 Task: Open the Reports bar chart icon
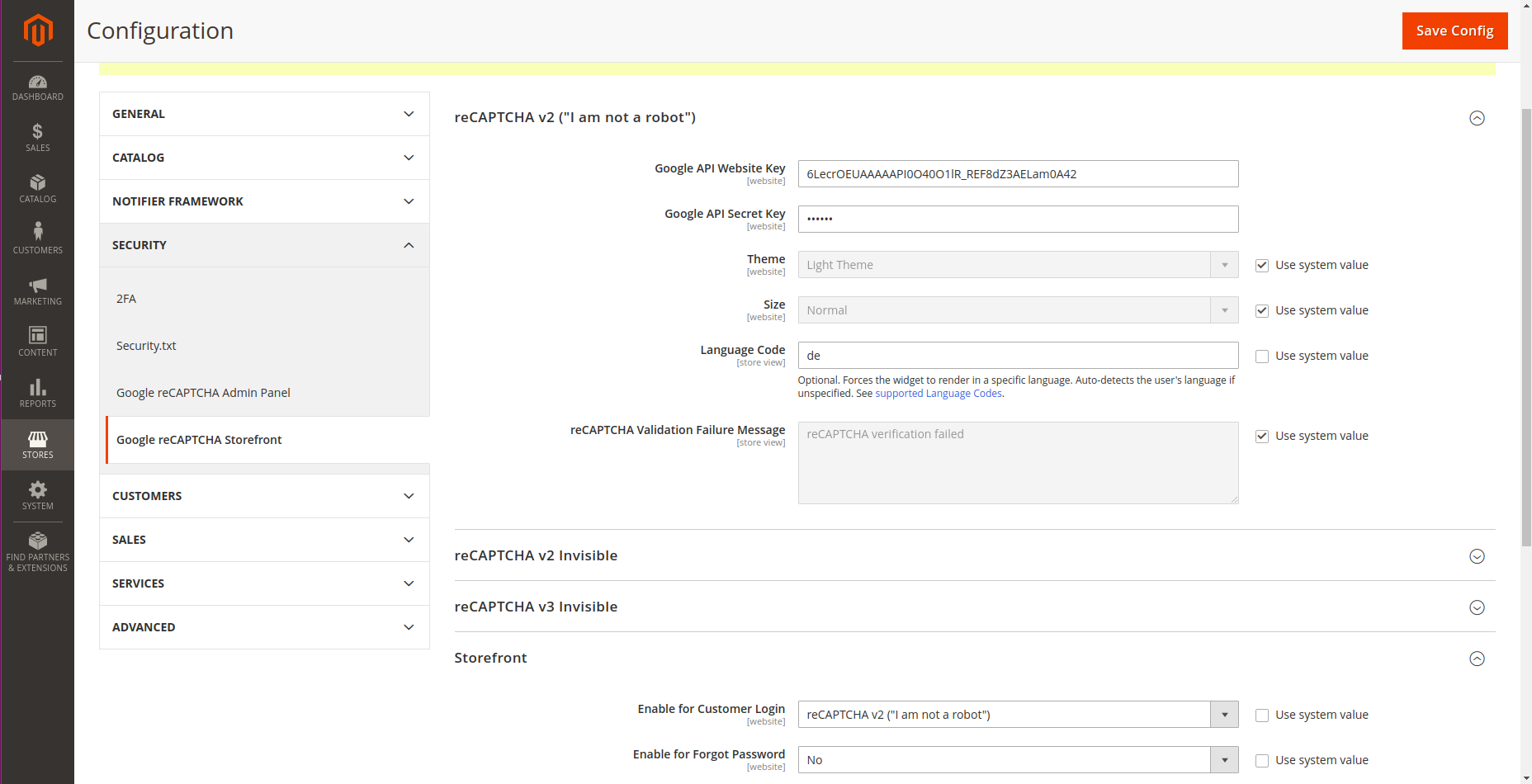(x=38, y=394)
